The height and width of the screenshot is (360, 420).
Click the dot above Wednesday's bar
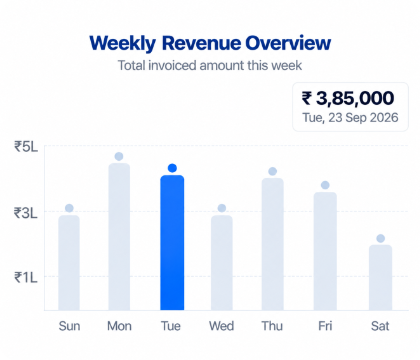click(x=222, y=208)
